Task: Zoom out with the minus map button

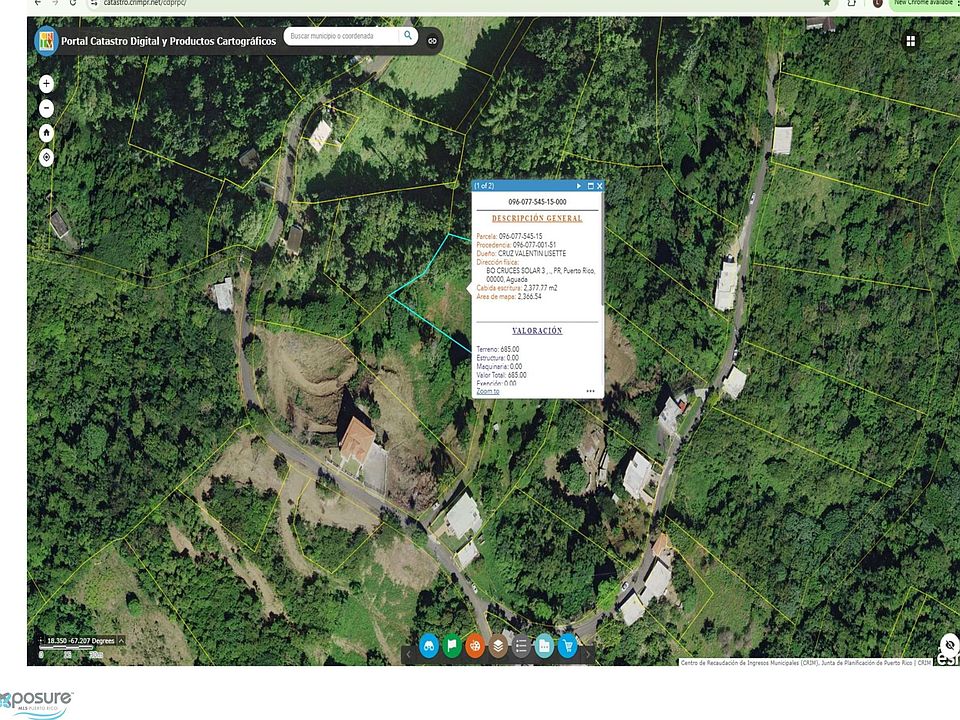Action: coord(46,108)
